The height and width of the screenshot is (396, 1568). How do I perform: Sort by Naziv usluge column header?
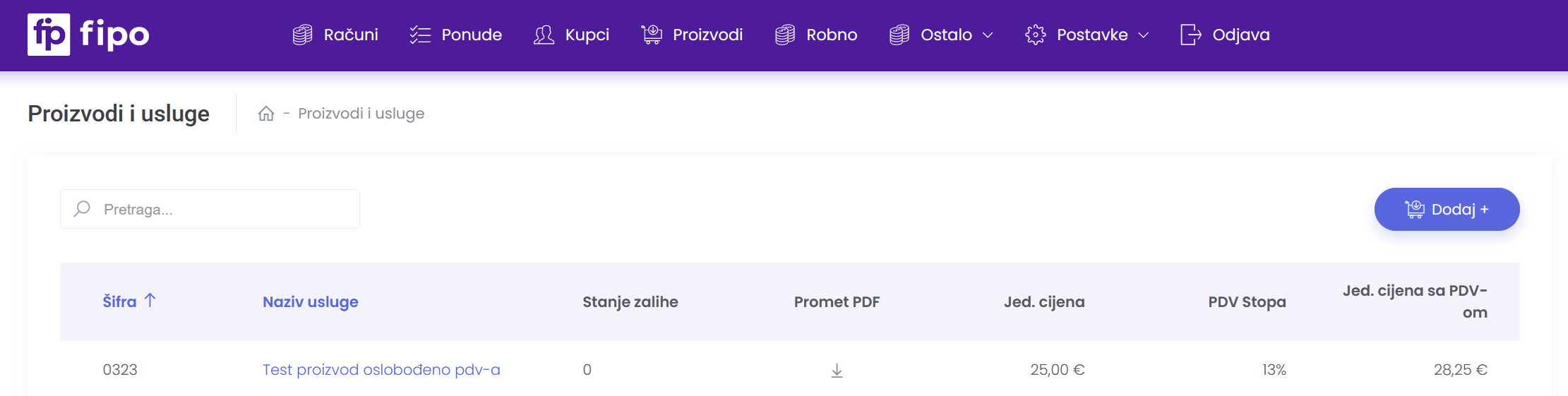[311, 302]
